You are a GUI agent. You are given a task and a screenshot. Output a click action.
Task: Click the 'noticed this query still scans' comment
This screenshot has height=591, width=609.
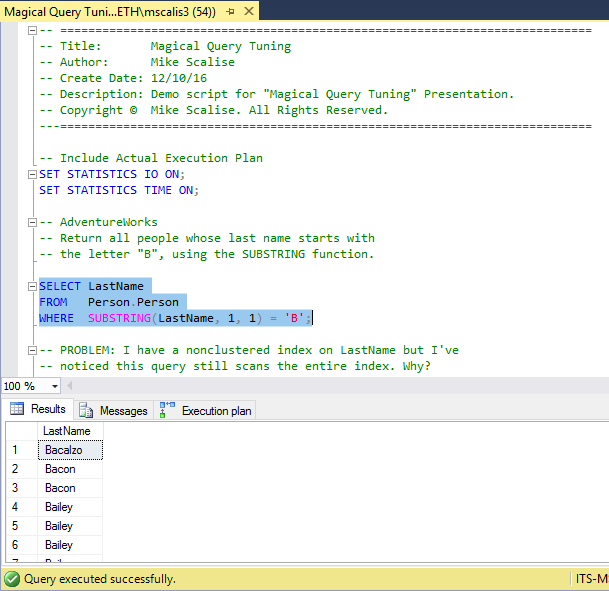pos(235,366)
